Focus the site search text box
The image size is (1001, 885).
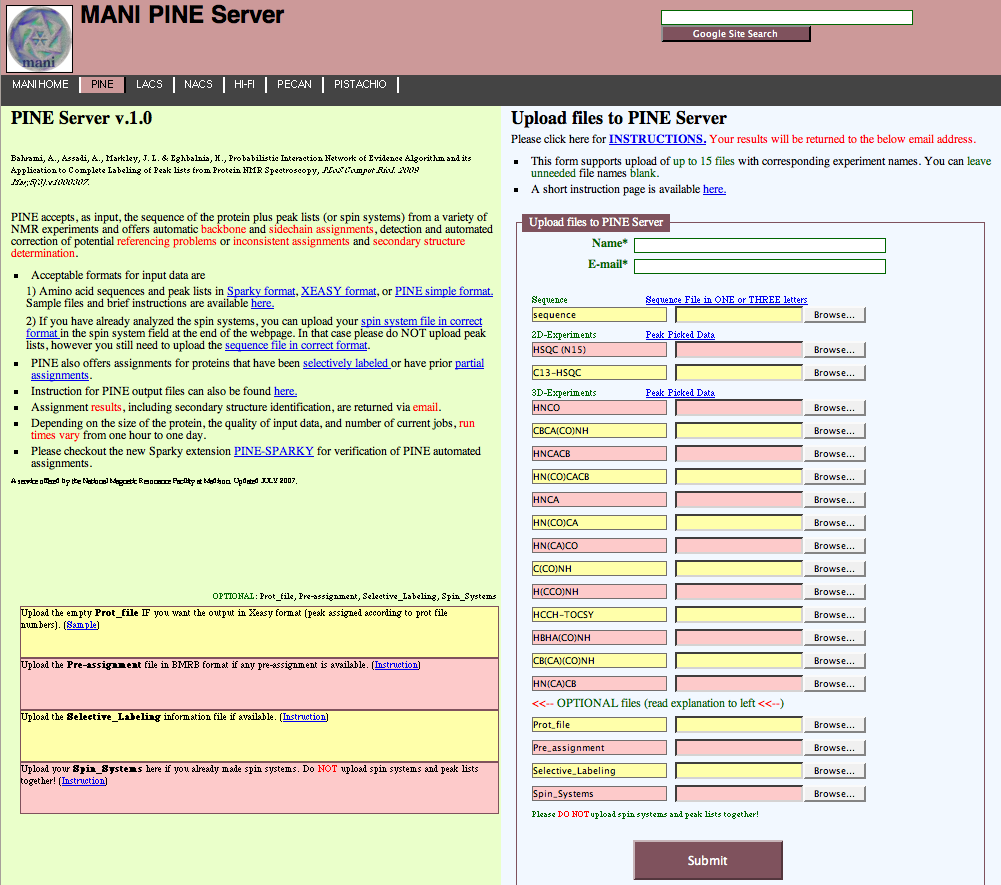[786, 17]
